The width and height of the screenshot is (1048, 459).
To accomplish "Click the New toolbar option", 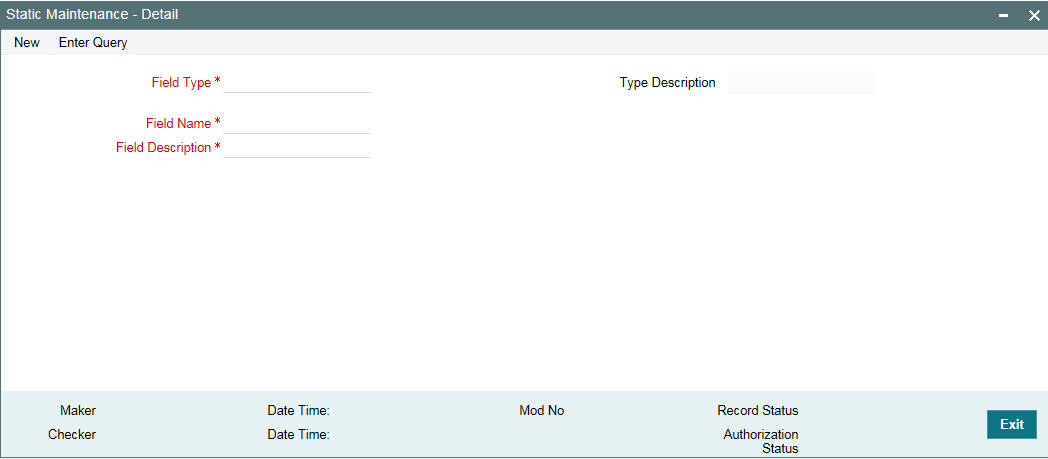I will (x=27, y=43).
